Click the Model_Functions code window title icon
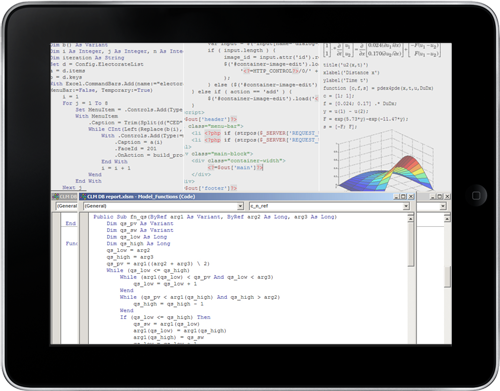 tap(83, 197)
